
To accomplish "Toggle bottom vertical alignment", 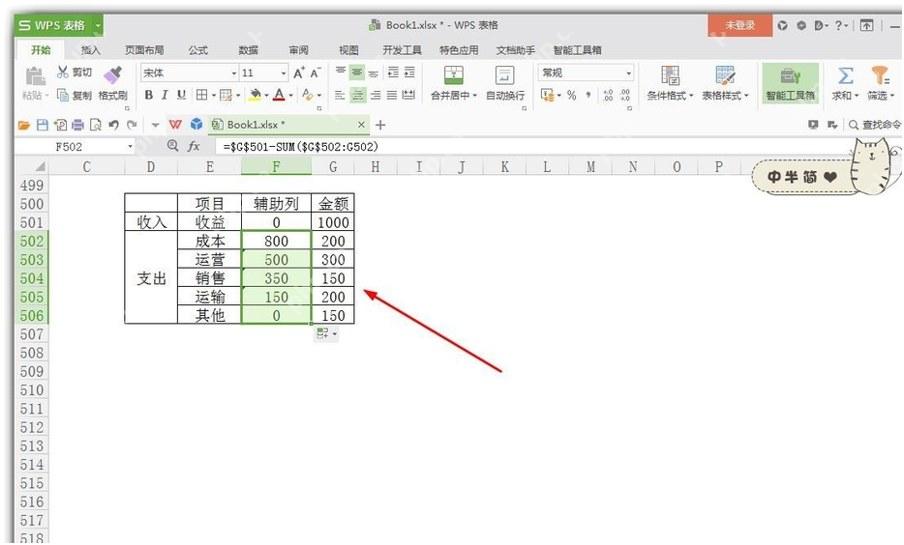I will click(x=374, y=73).
